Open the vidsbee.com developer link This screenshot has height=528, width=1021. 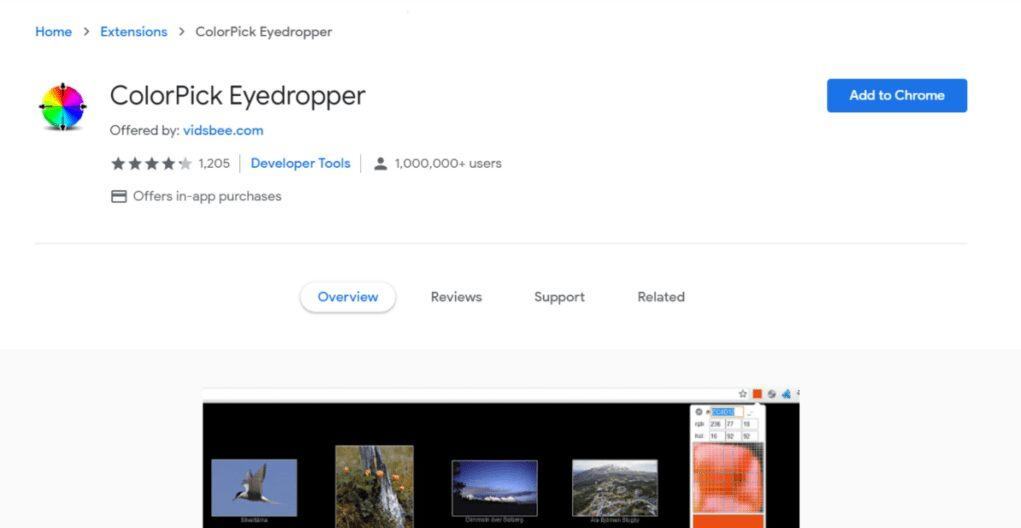(x=223, y=130)
